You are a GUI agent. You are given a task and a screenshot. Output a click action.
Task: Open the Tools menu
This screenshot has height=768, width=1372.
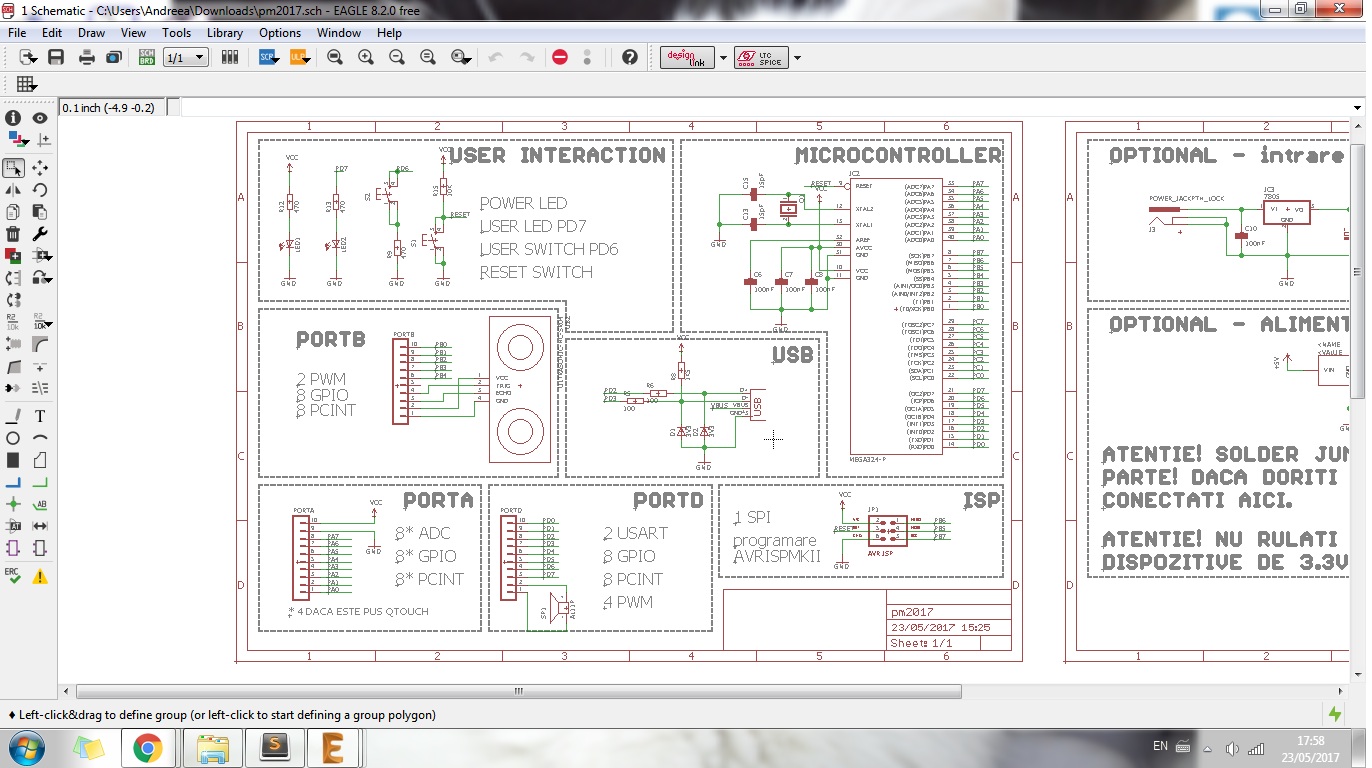(x=176, y=33)
